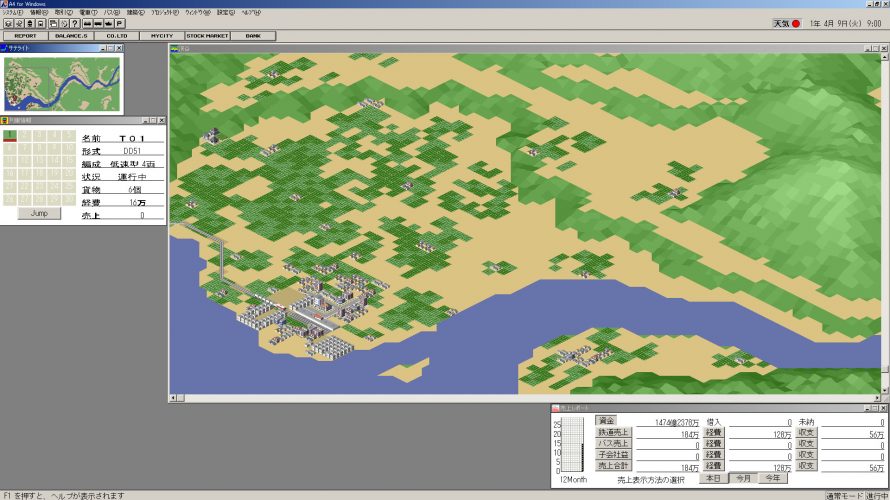
Task: Click the map's horizontal scrollbar right arrow
Action: 877,398
